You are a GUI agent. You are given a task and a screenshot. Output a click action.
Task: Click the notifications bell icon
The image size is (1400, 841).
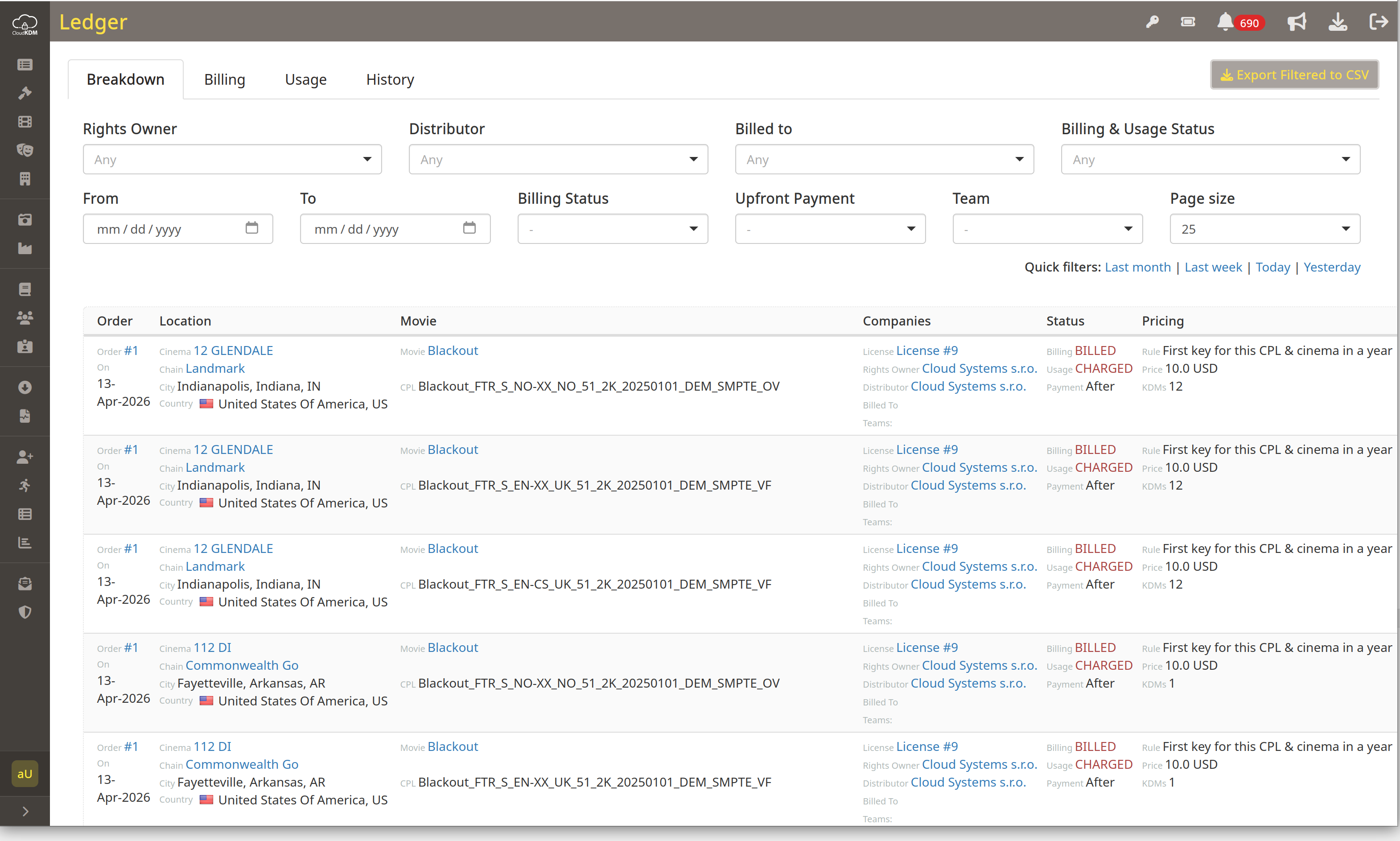point(1224,21)
